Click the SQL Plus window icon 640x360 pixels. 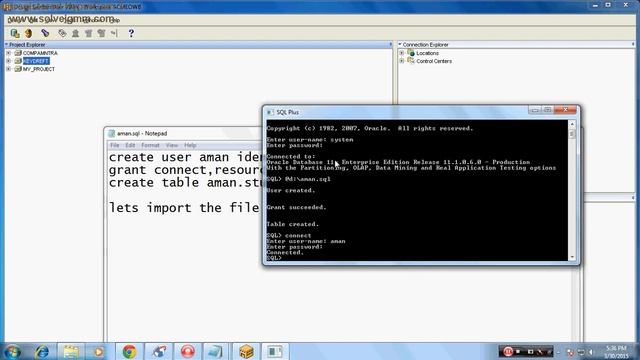270,112
